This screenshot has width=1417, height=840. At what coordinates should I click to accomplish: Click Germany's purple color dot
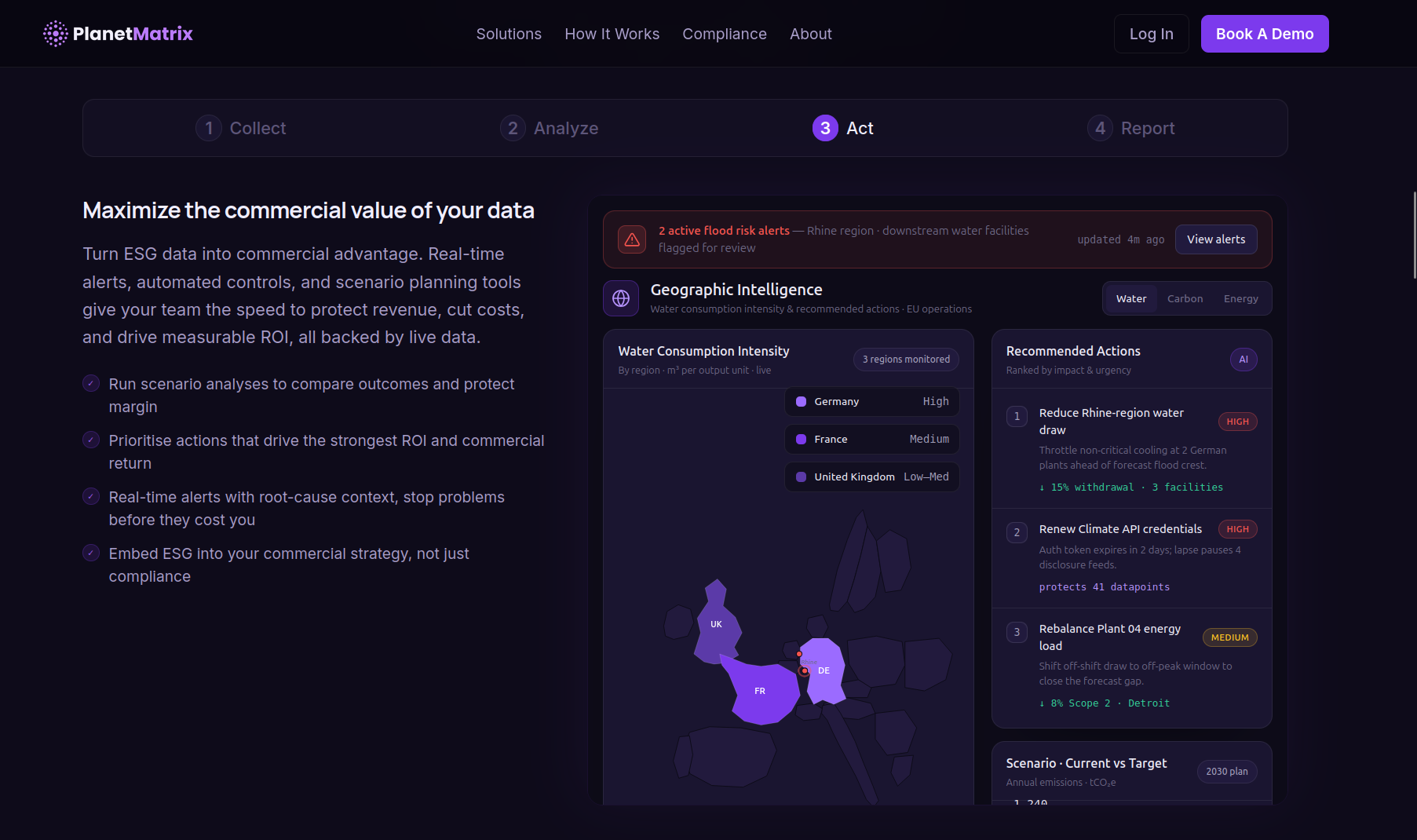click(801, 401)
